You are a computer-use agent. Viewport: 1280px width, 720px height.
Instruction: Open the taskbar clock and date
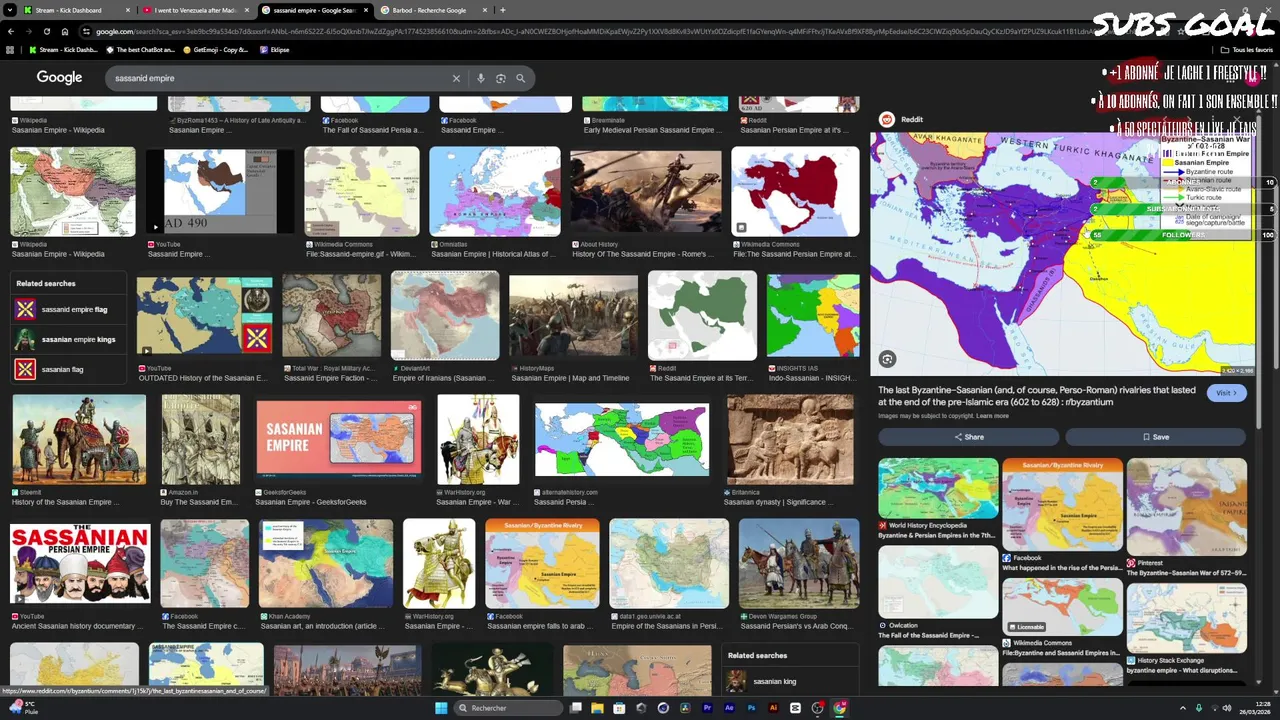click(1255, 708)
